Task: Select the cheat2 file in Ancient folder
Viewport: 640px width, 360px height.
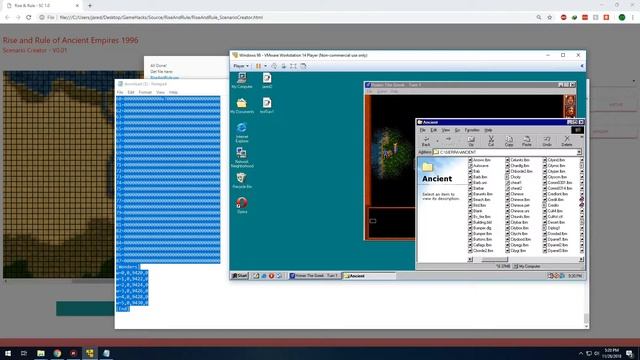Action: coord(513,188)
